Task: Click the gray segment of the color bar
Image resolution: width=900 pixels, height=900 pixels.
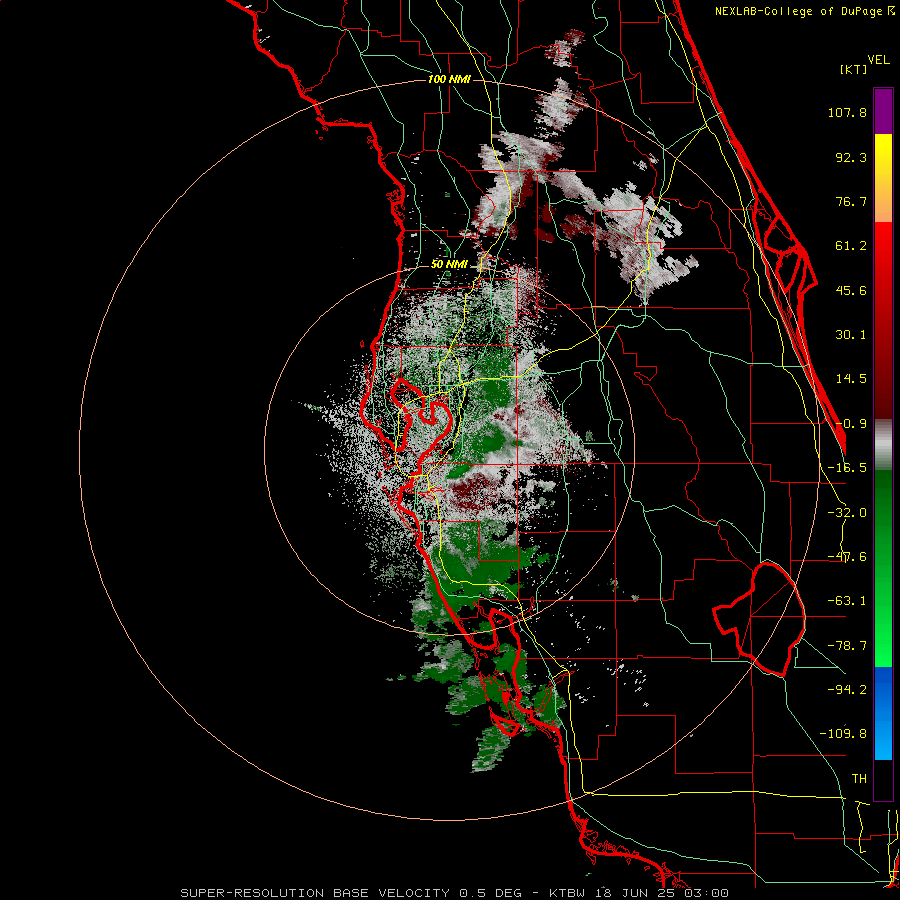Action: click(x=883, y=445)
